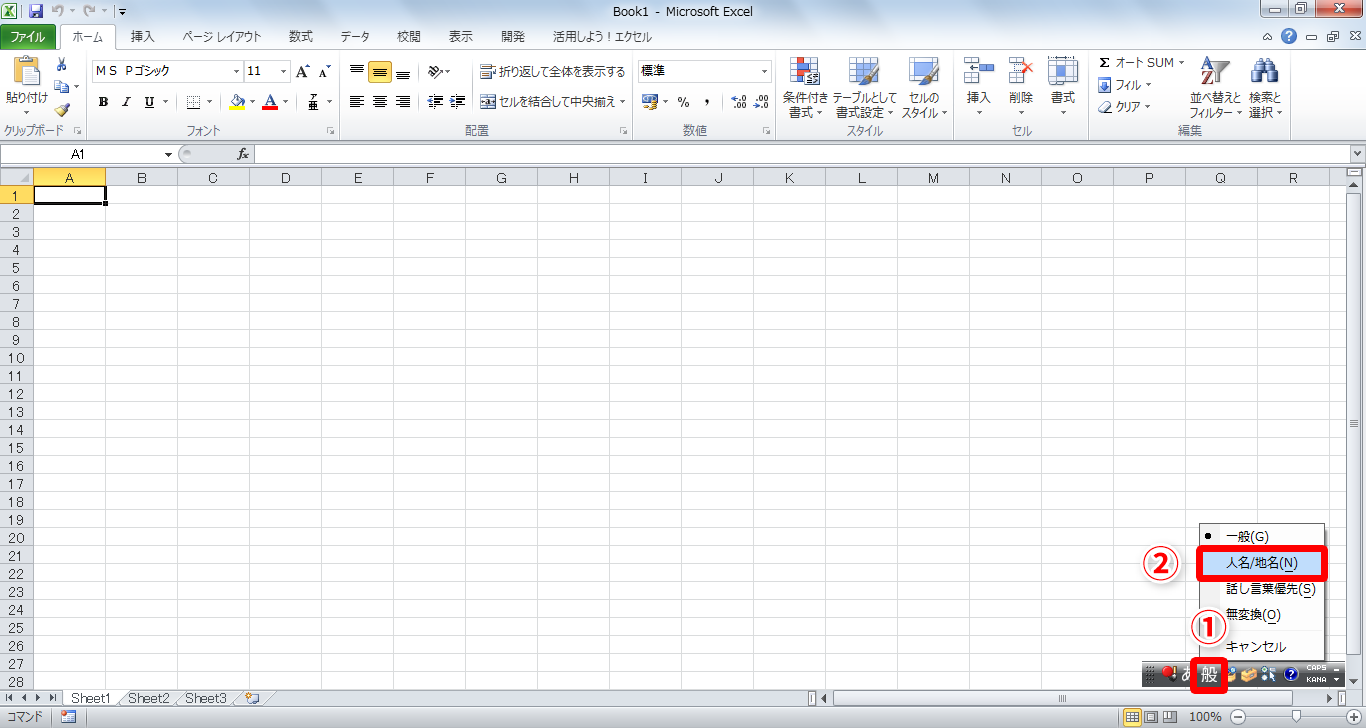Click the 書式 (Format) cells button

click(1062, 88)
